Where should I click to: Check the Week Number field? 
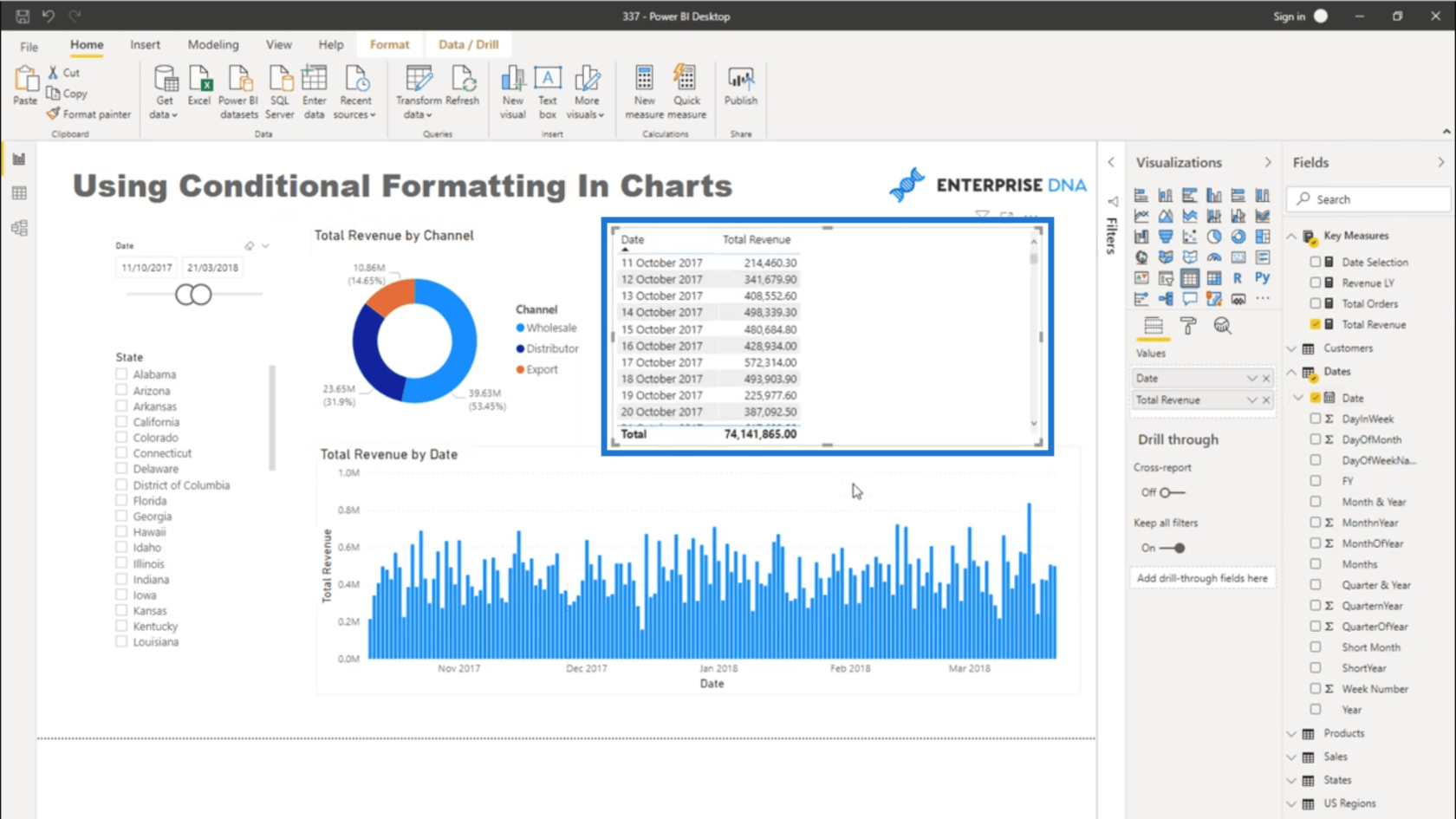click(x=1316, y=688)
